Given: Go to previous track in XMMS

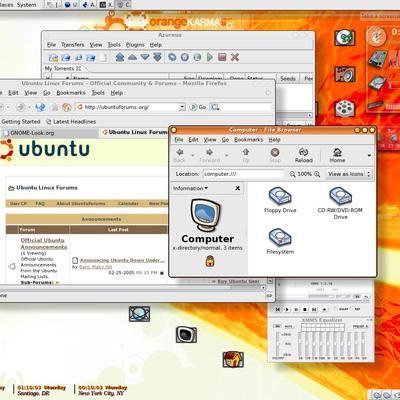Looking at the screenshot, I should point(278,309).
